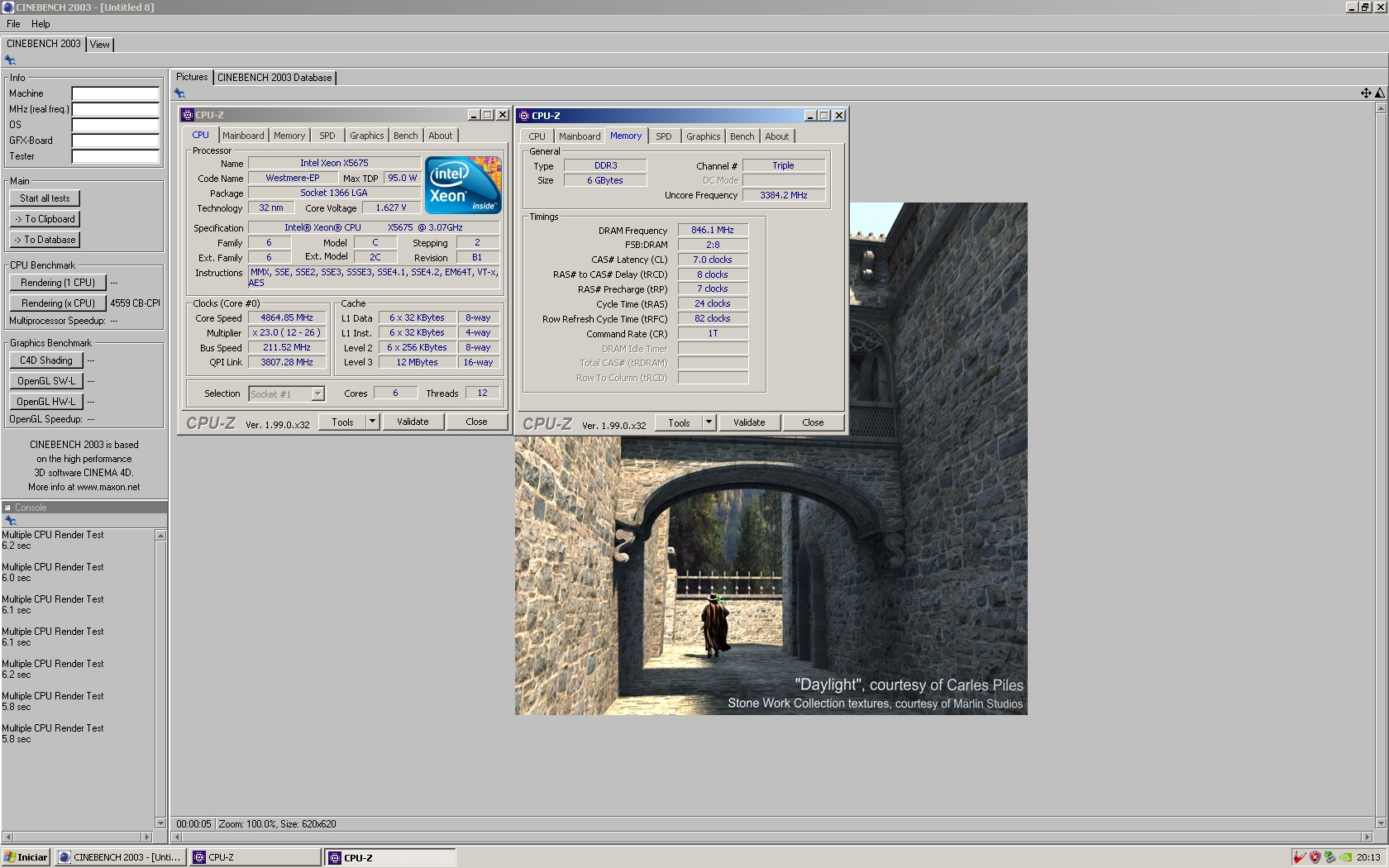Click the To Clipboard button
This screenshot has width=1389, height=868.
click(45, 219)
